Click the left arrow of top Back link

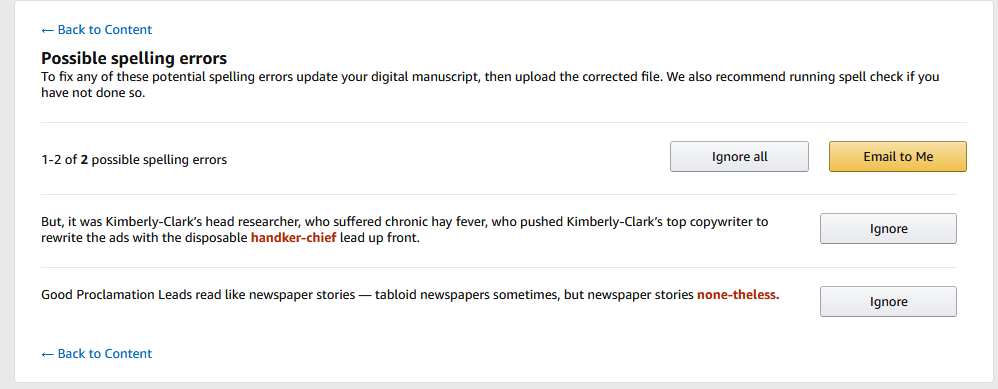[x=47, y=30]
